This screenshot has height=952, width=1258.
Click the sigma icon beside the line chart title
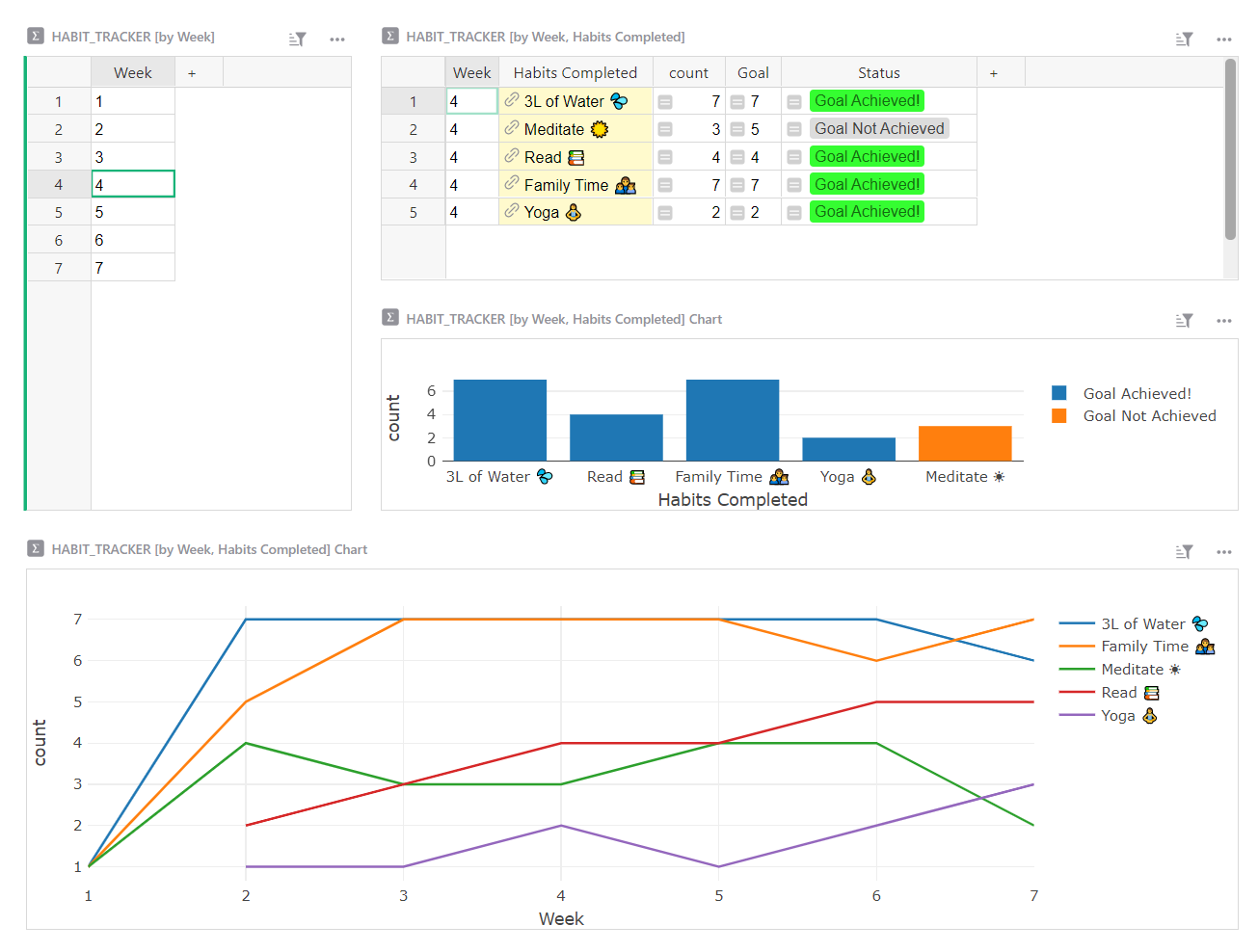(36, 549)
